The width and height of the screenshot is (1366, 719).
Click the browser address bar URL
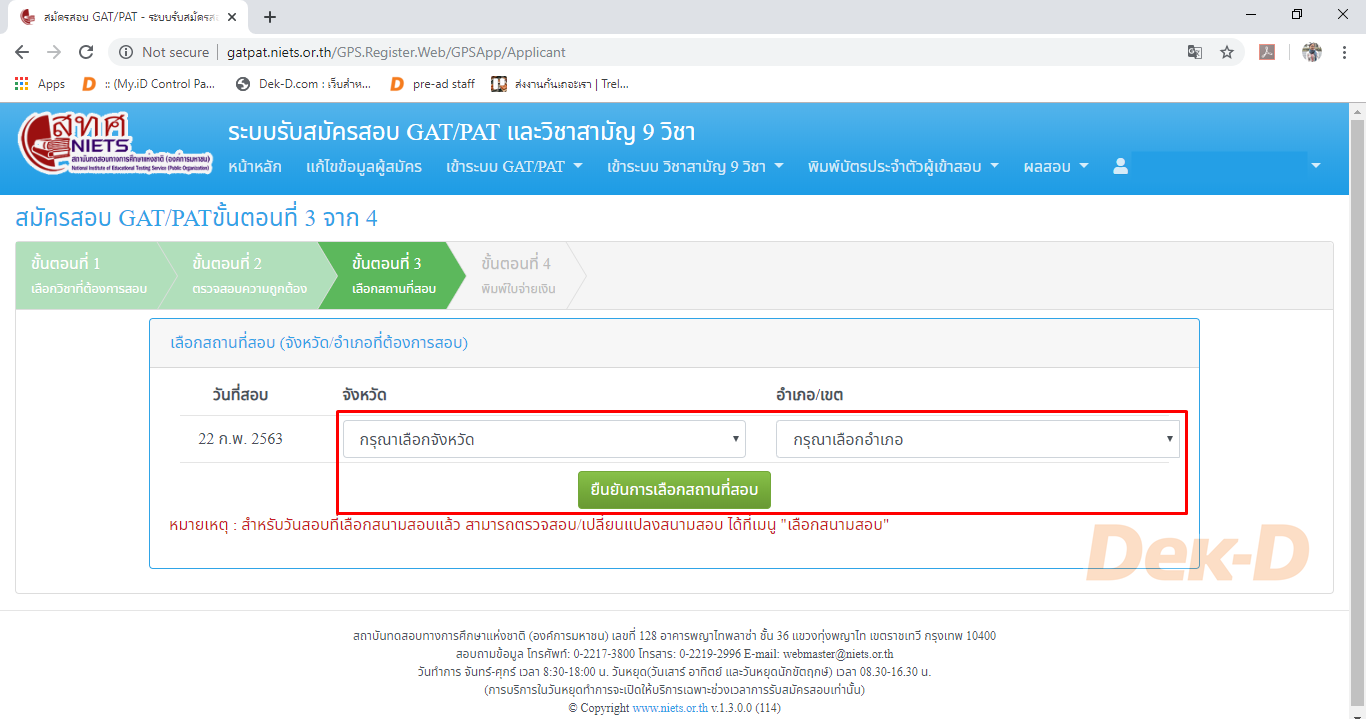click(x=396, y=52)
